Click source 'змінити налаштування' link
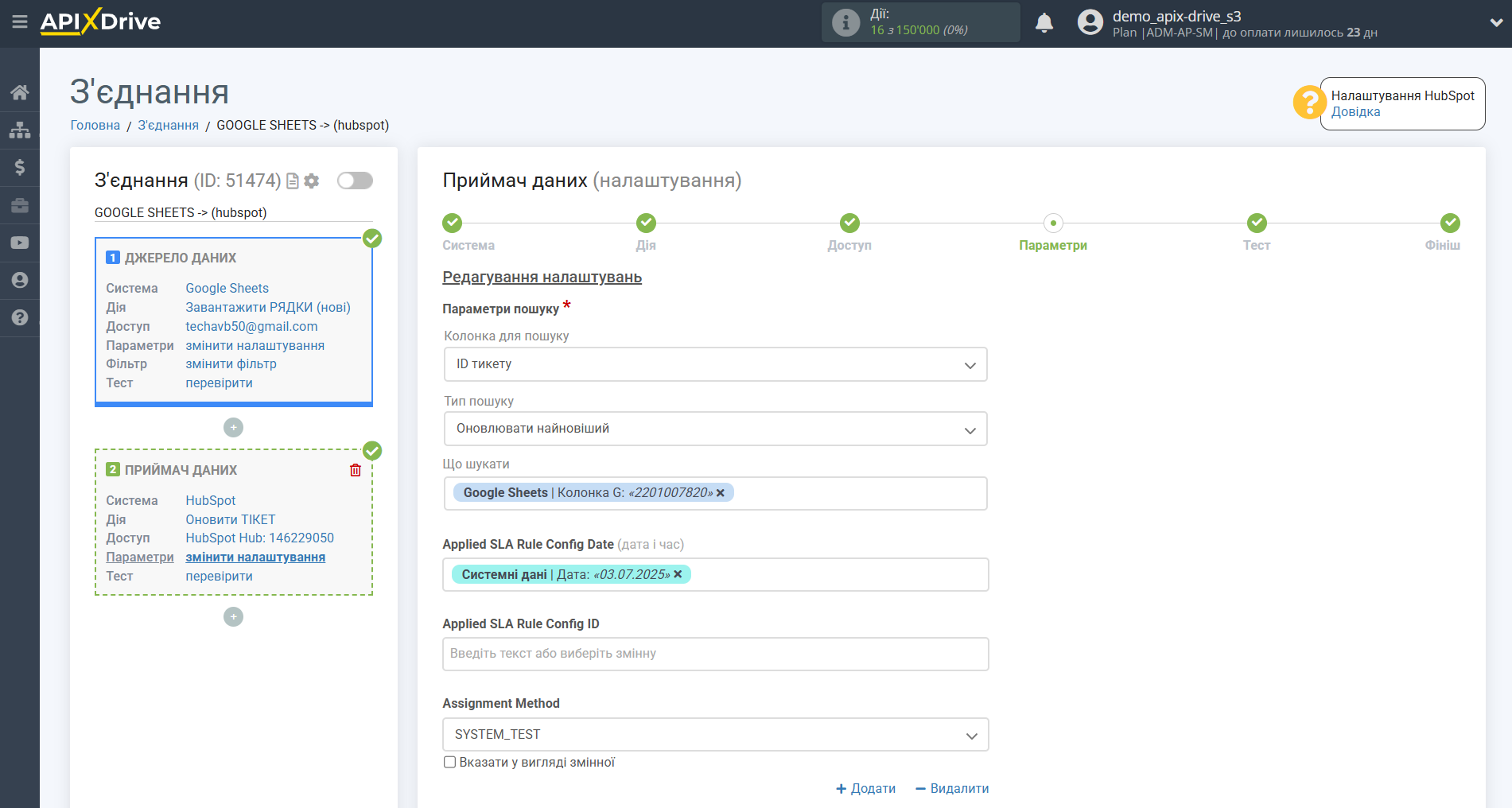This screenshot has width=1512, height=808. (255, 346)
